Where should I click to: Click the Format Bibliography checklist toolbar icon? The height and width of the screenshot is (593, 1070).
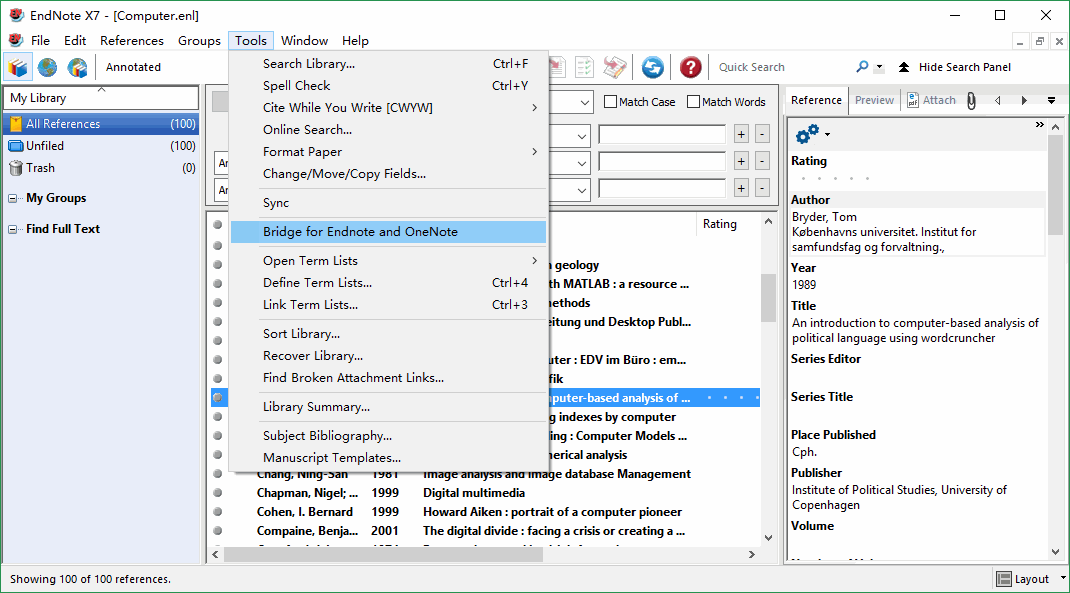coord(584,67)
